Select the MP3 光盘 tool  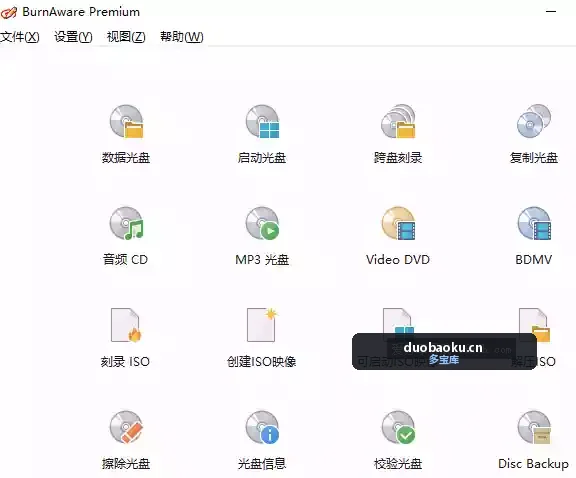click(x=262, y=236)
